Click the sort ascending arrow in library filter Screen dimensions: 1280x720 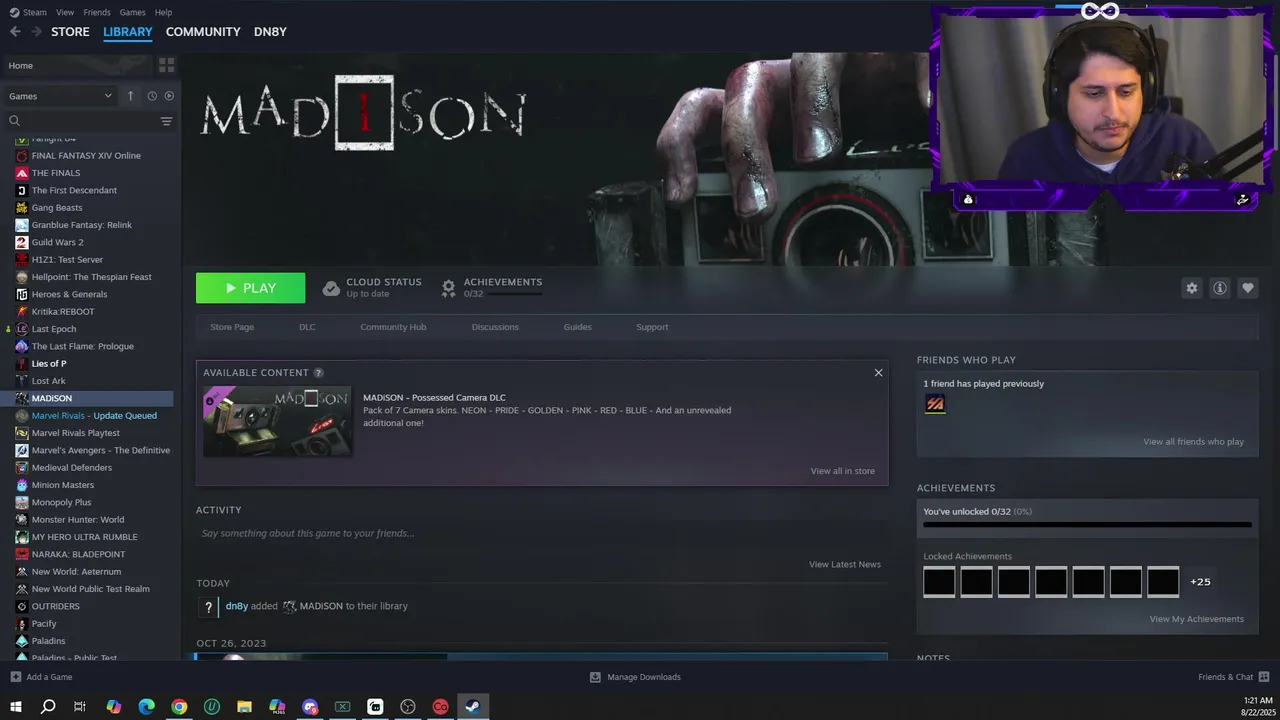coord(130,96)
